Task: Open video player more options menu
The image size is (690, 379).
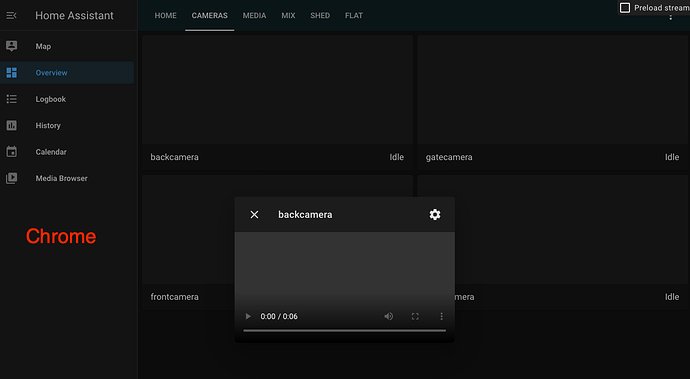Action: click(x=441, y=316)
